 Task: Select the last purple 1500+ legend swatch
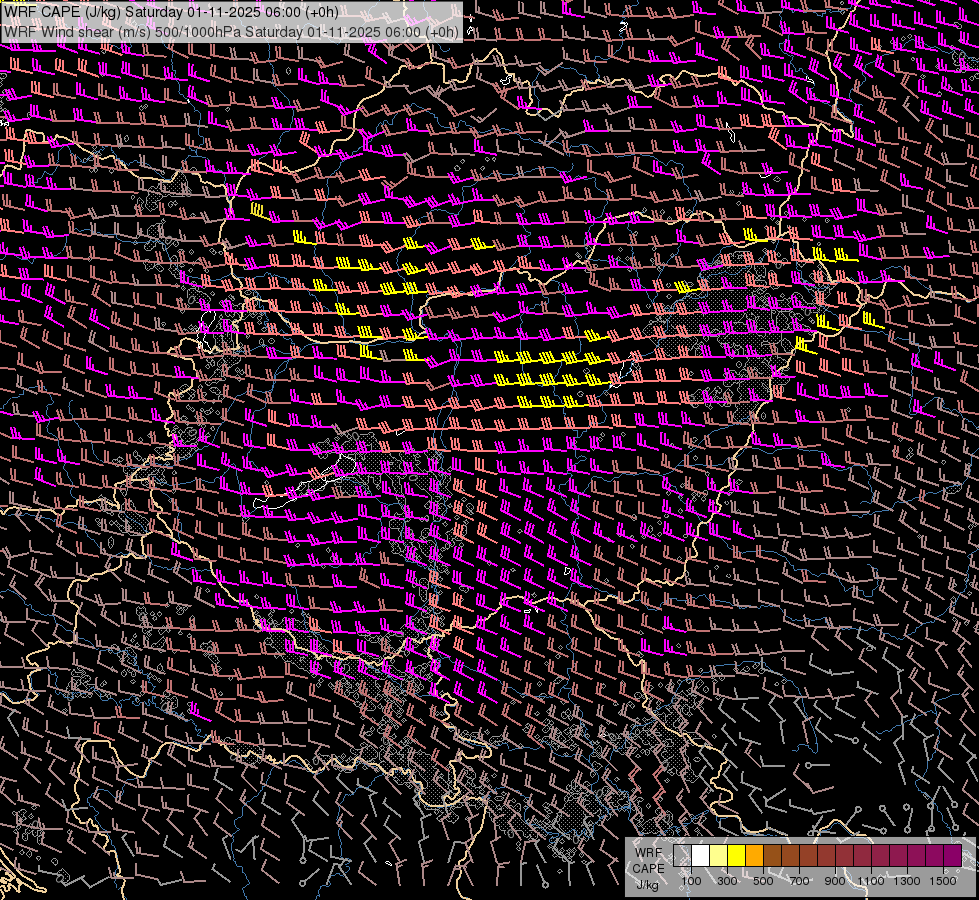pyautogui.click(x=952, y=856)
